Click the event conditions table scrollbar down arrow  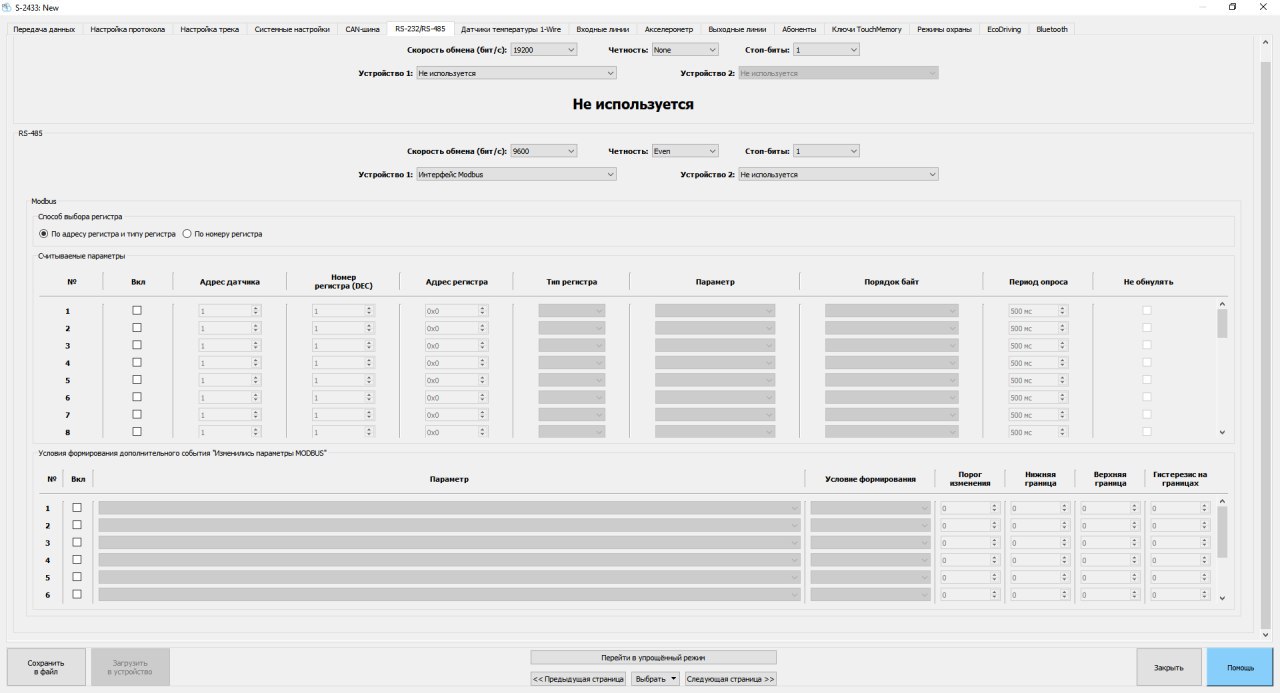[x=1222, y=597]
